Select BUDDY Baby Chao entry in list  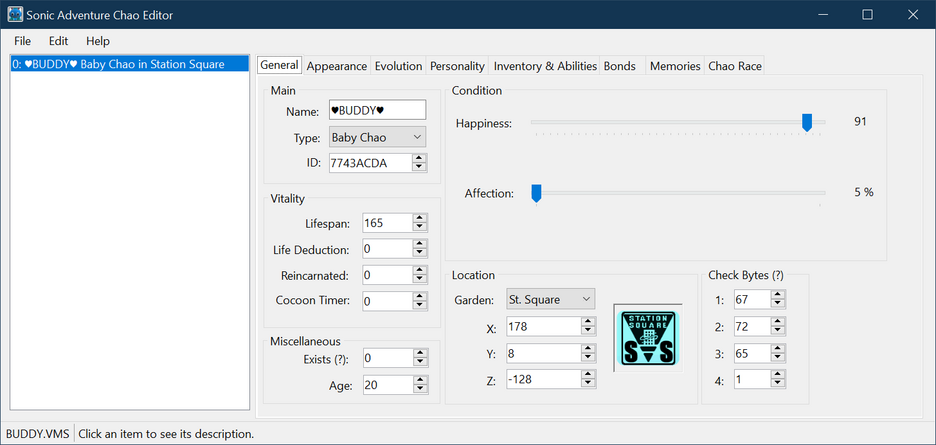coord(118,64)
